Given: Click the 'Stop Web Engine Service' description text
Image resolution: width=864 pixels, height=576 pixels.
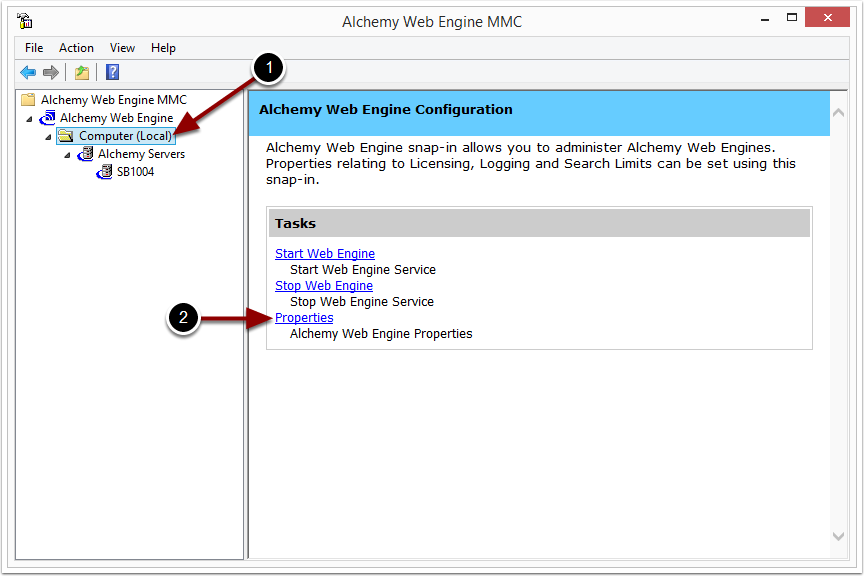Looking at the screenshot, I should tap(362, 302).
